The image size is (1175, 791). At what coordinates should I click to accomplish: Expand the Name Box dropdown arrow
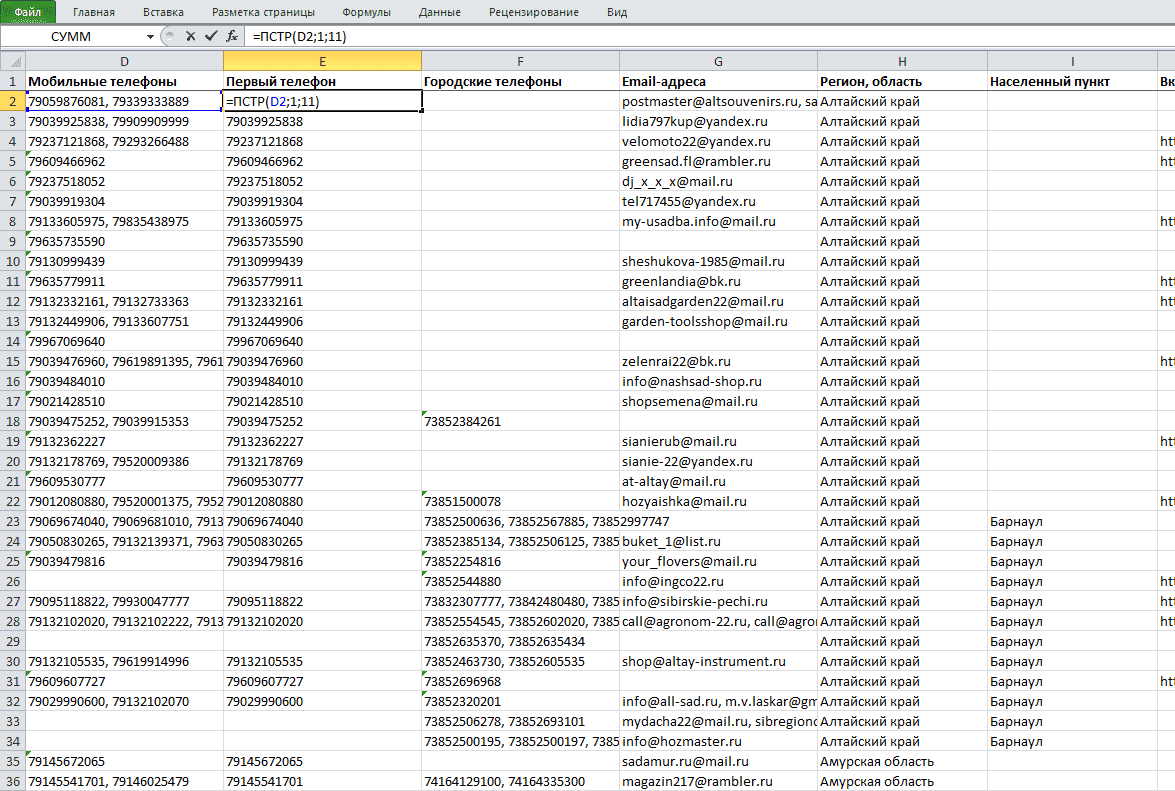pyautogui.click(x=150, y=37)
